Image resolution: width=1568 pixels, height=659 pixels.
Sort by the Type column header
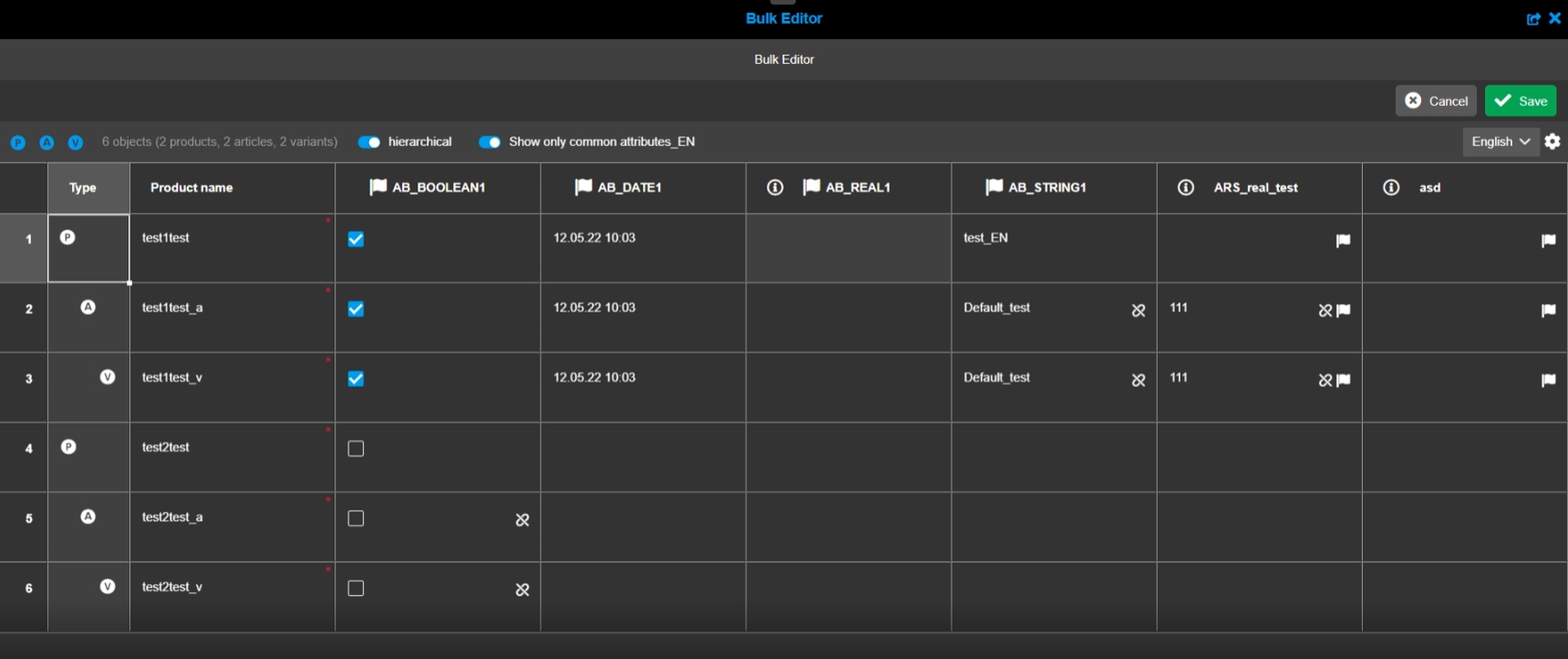click(83, 188)
